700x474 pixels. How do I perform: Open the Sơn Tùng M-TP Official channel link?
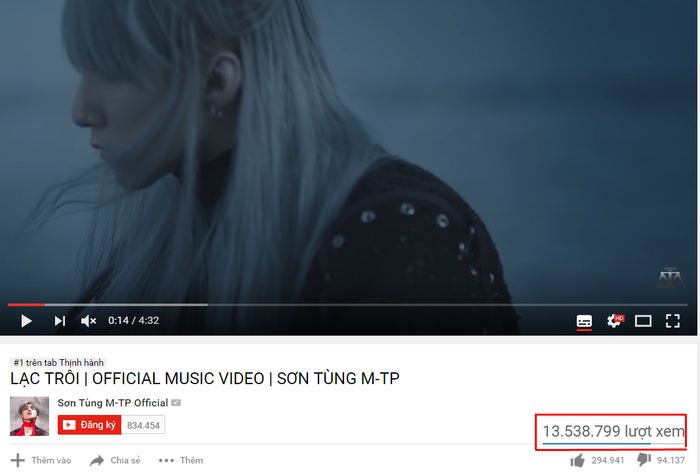pyautogui.click(x=112, y=403)
